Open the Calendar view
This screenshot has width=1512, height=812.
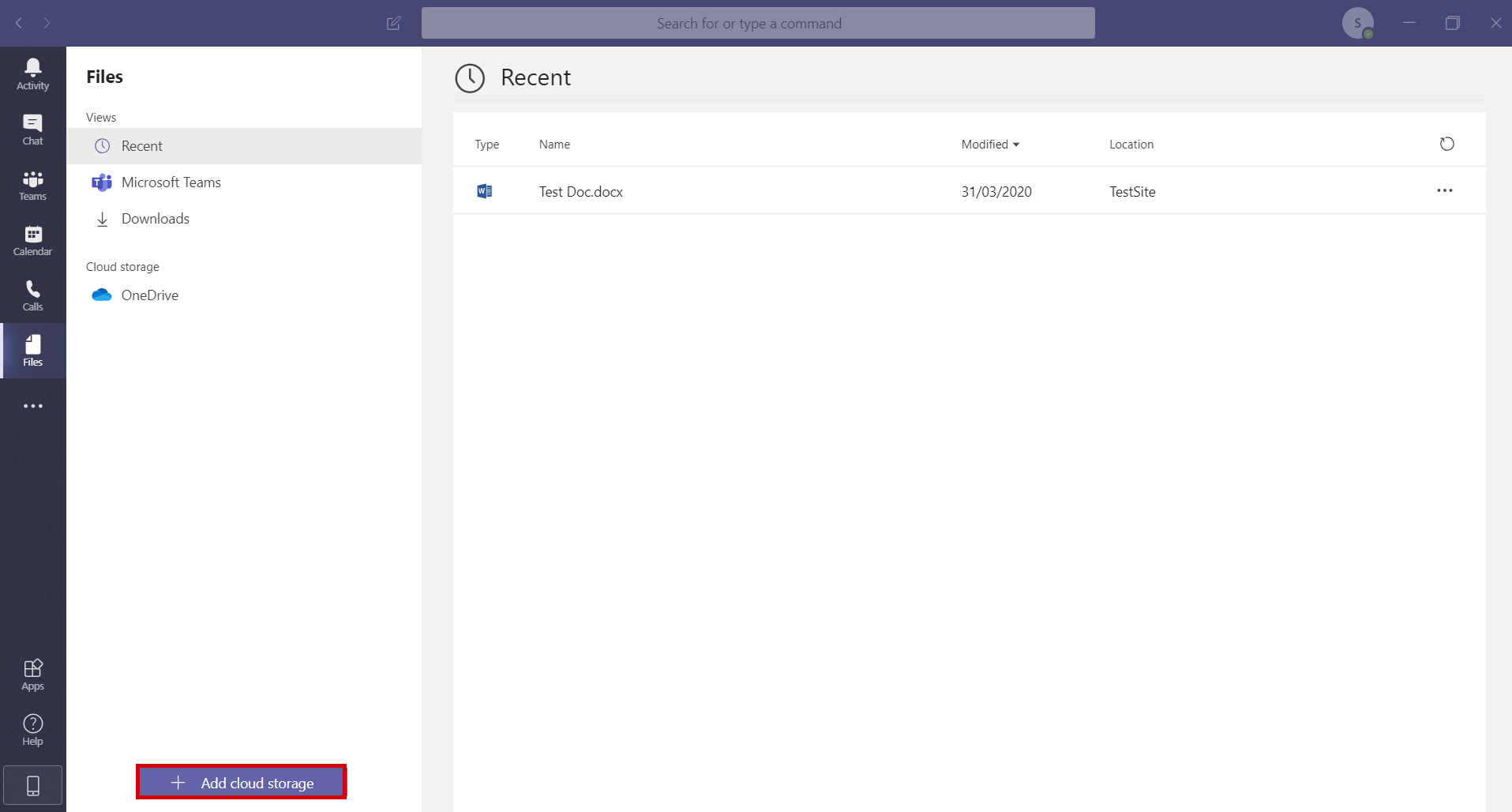[32, 240]
